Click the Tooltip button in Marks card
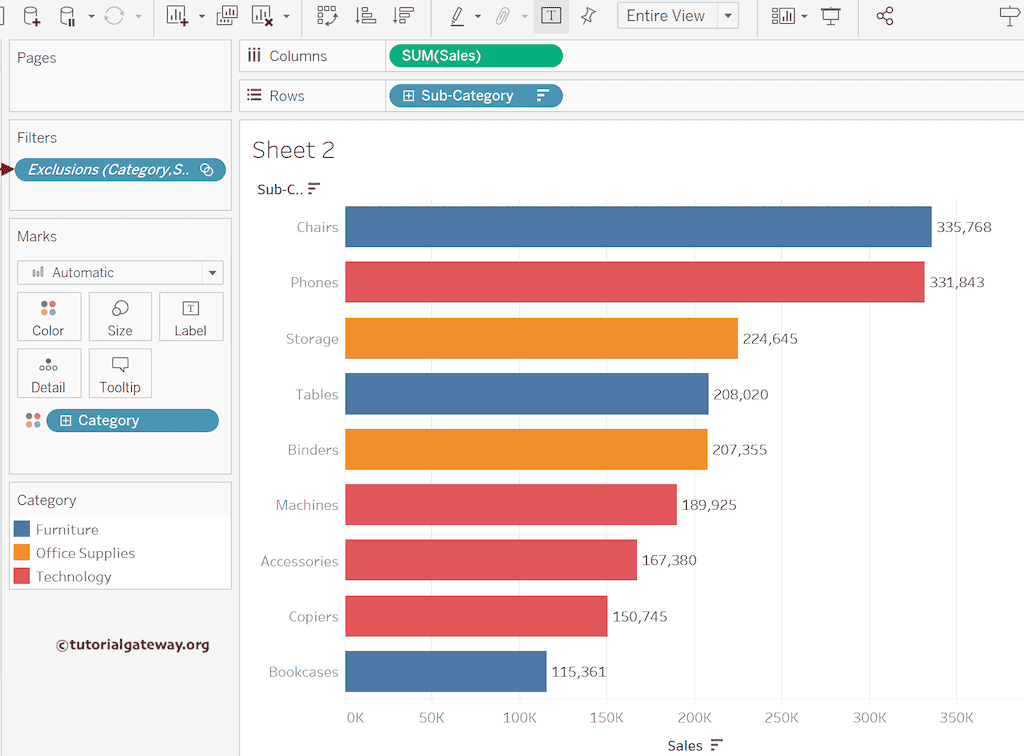This screenshot has width=1024, height=756. pos(120,373)
